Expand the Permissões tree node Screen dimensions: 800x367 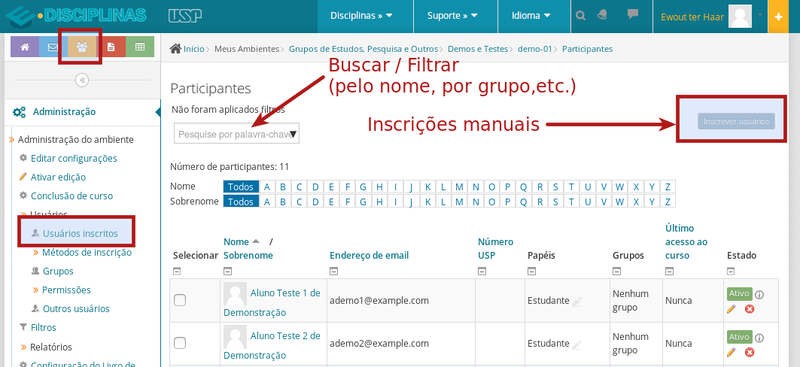point(36,290)
